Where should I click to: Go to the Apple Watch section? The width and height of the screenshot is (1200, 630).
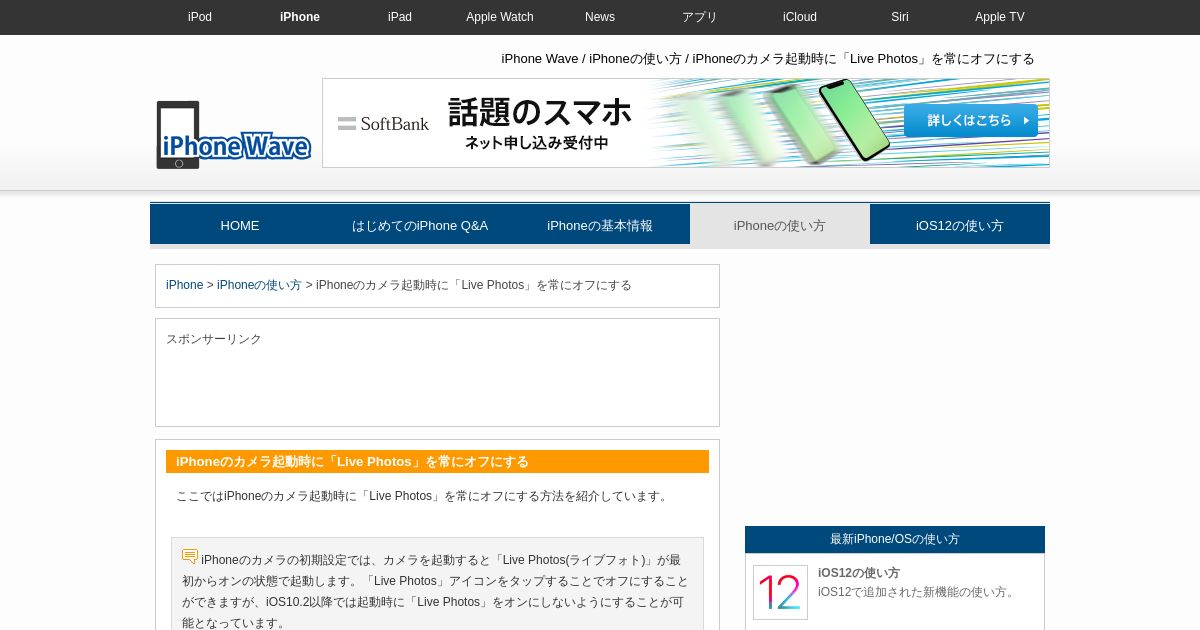tap(500, 17)
